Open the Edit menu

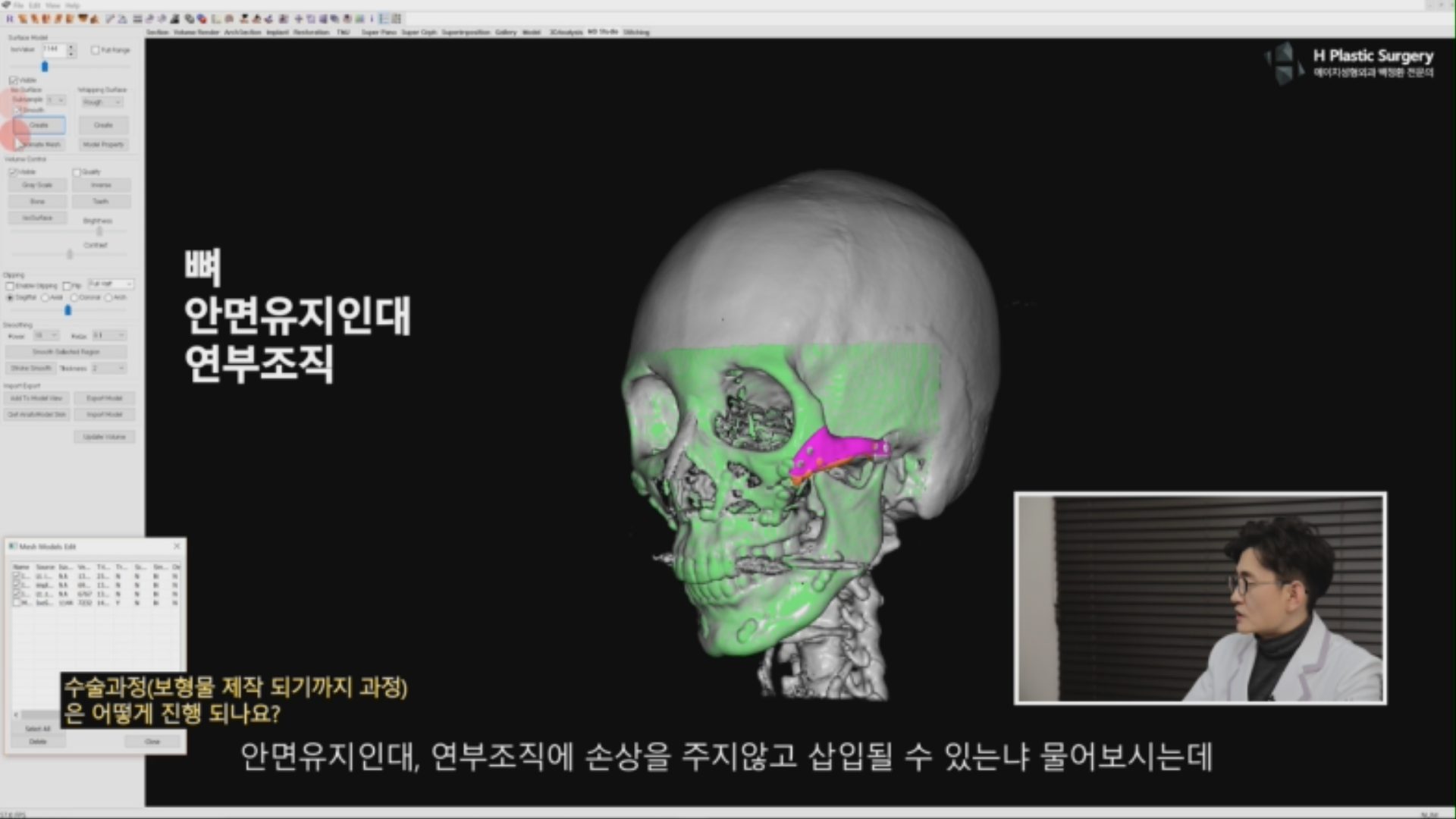pos(35,5)
